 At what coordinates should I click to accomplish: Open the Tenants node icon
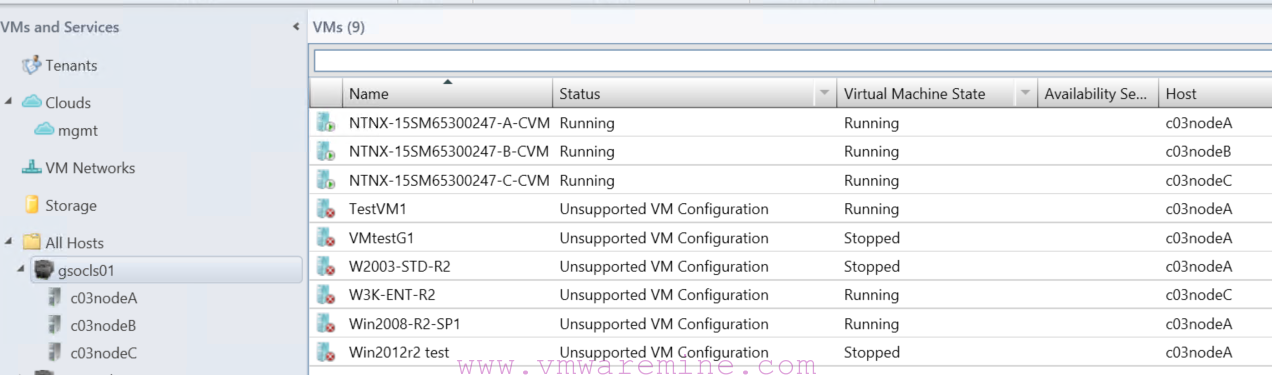(x=31, y=65)
